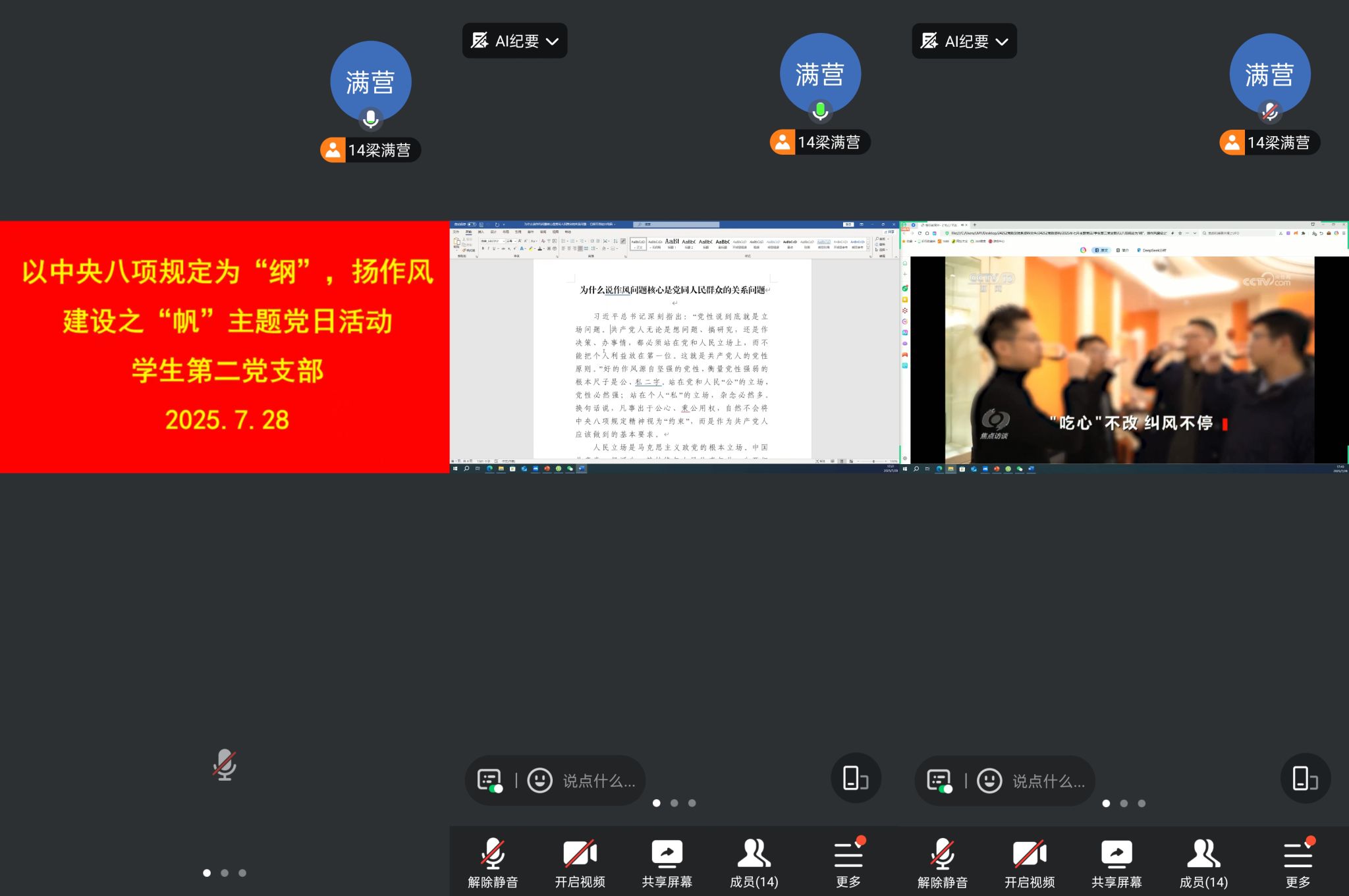Open the AI纪要 dropdown above the CCTV video
The height and width of the screenshot is (896, 1349).
coord(964,41)
